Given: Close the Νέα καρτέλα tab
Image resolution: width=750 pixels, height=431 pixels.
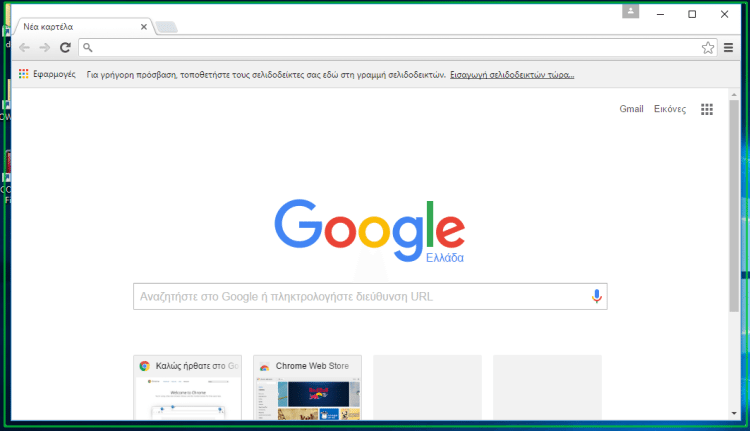Looking at the screenshot, I should (x=143, y=27).
